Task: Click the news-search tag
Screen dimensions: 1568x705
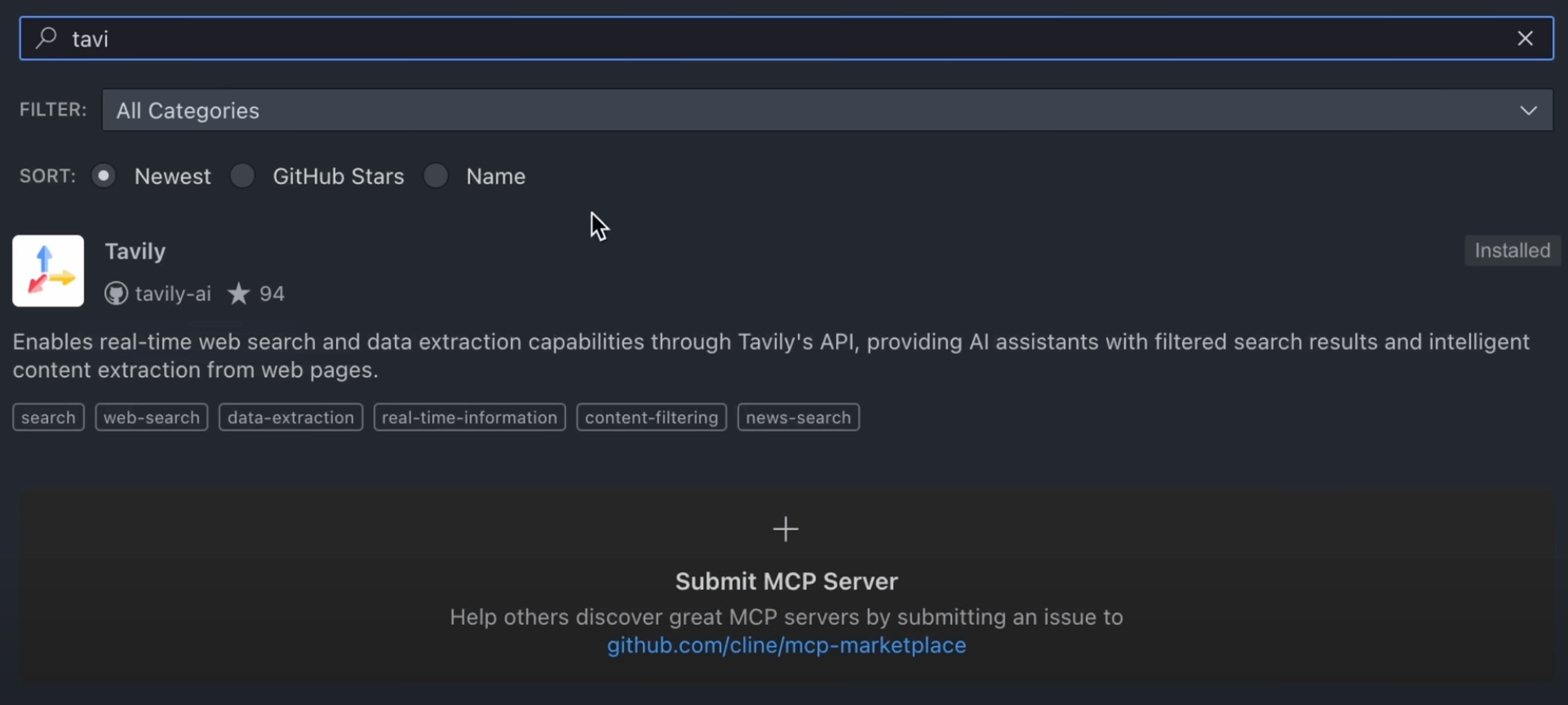Action: pyautogui.click(x=798, y=418)
